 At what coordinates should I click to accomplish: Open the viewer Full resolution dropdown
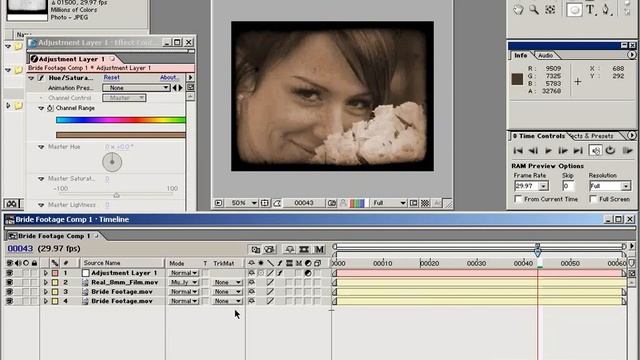389,203
